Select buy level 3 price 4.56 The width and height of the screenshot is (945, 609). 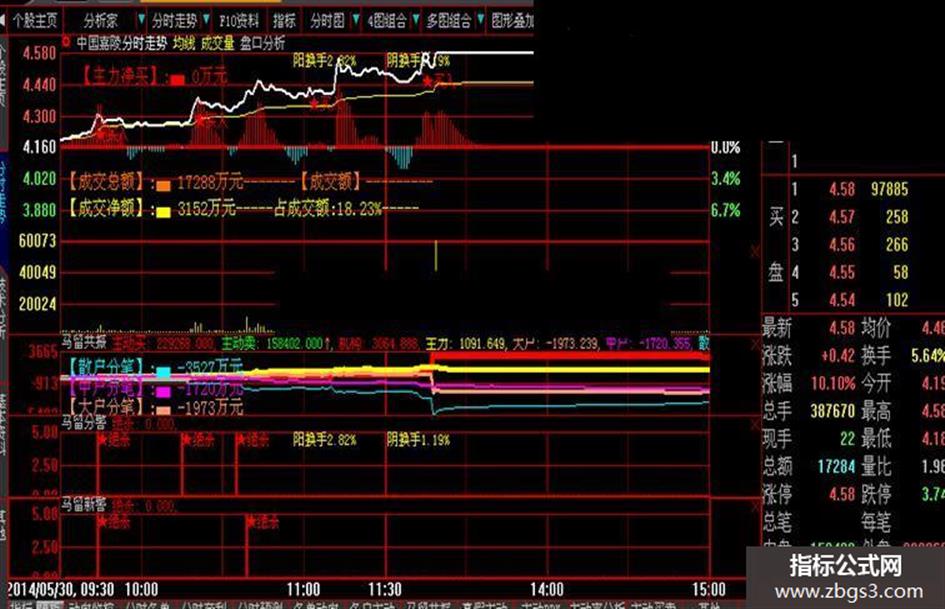(x=841, y=245)
